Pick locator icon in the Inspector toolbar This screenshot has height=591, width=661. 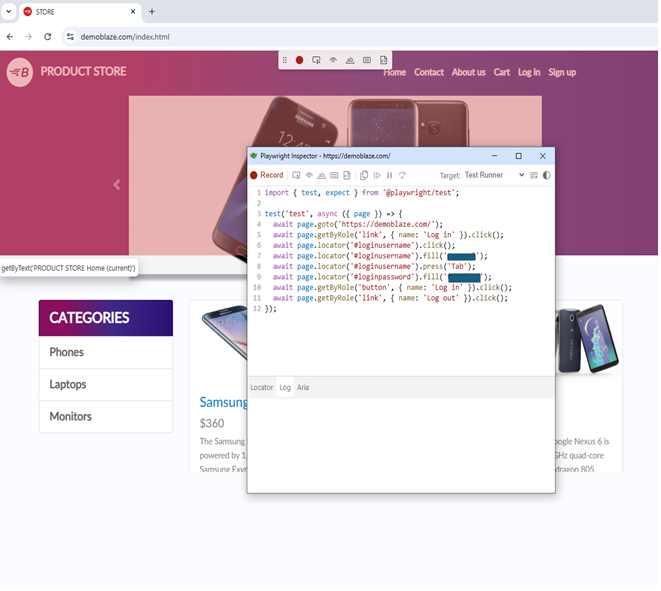[296, 175]
